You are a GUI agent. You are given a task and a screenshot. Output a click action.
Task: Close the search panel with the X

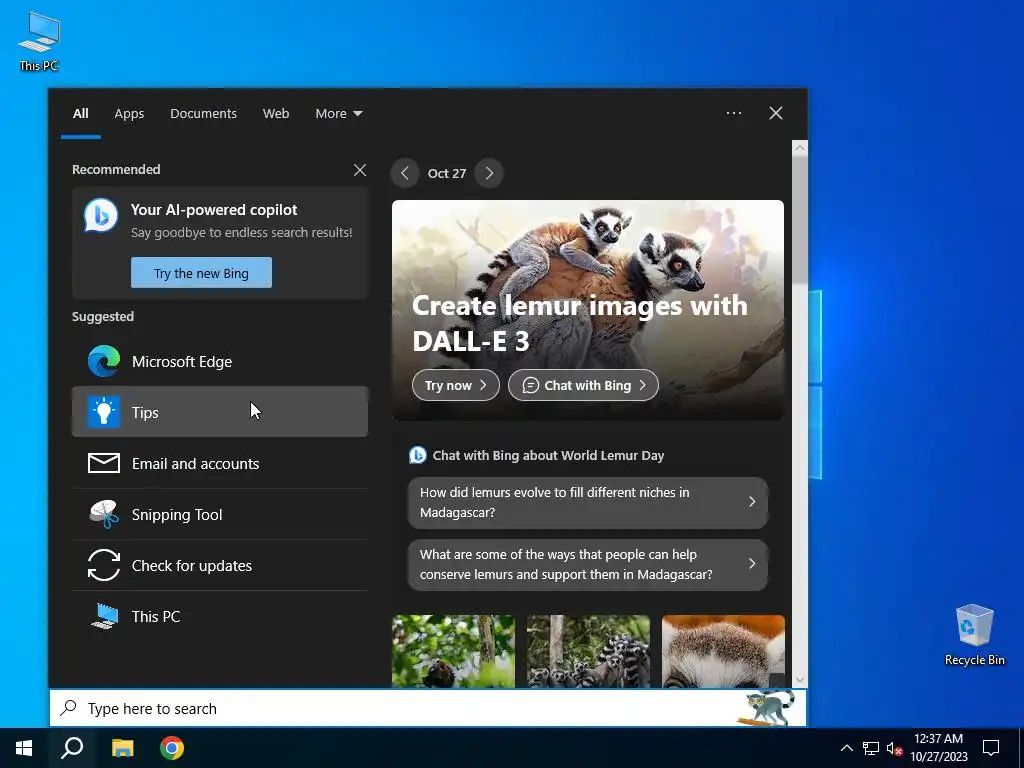pyautogui.click(x=775, y=113)
